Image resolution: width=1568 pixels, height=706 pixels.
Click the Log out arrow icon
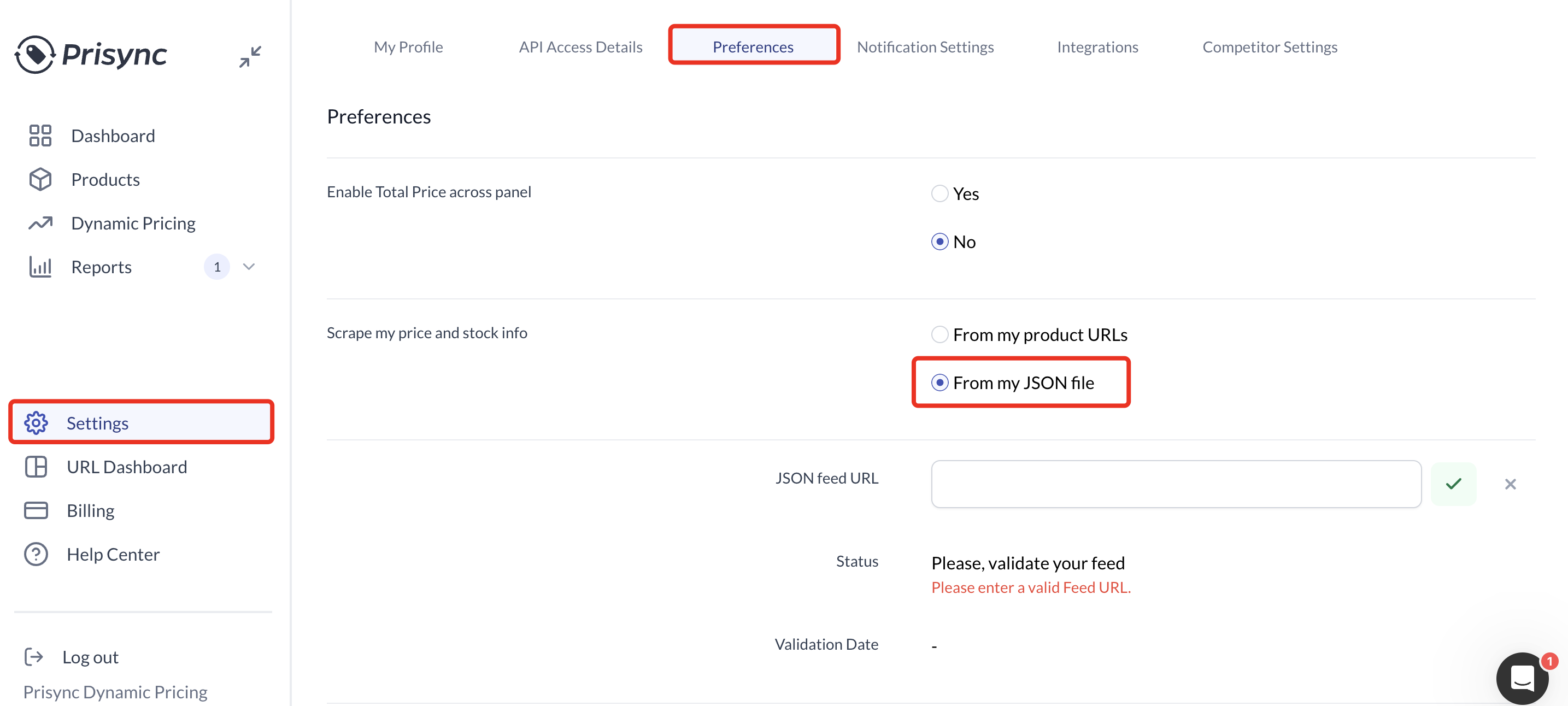click(33, 657)
